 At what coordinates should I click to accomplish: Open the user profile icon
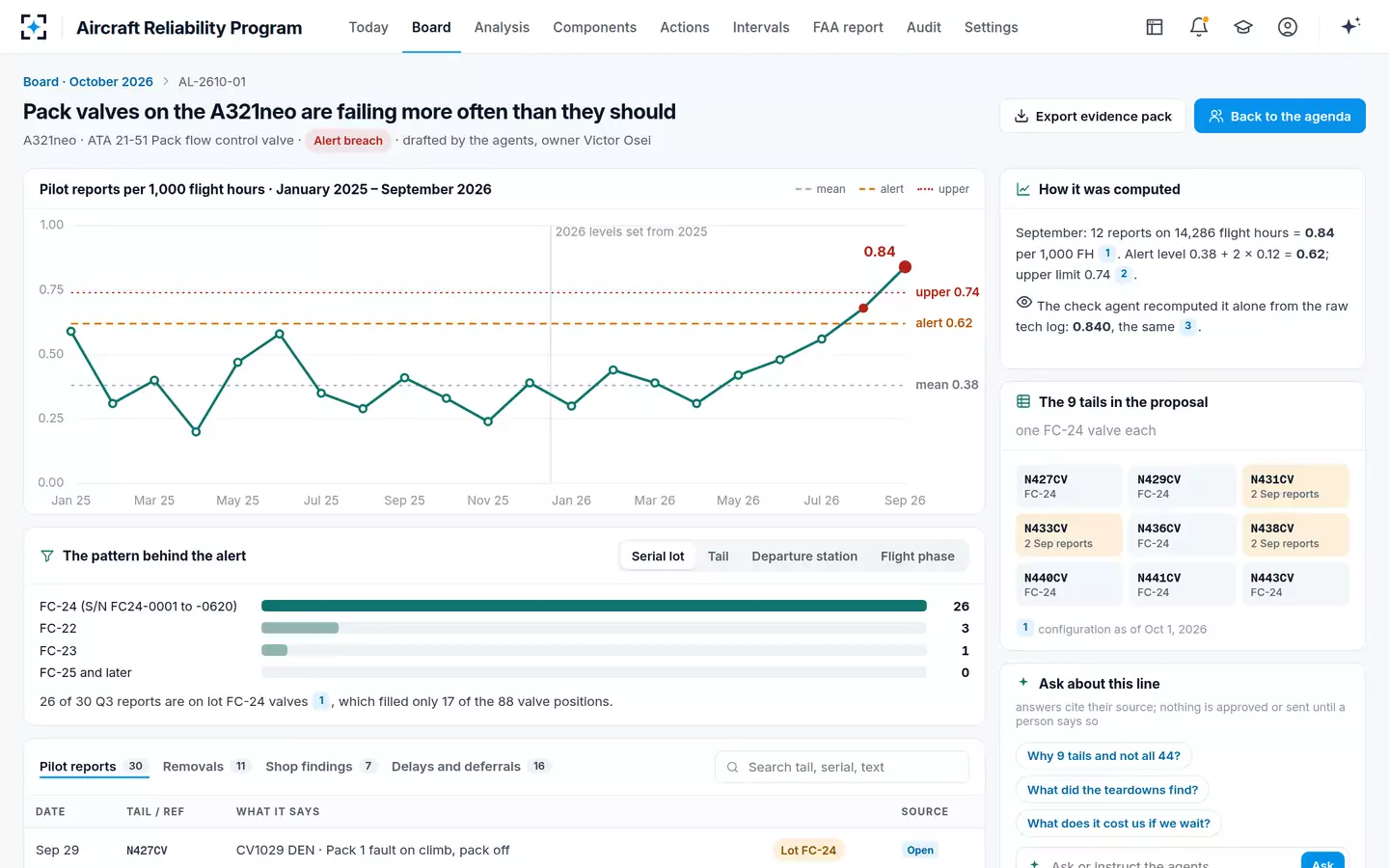point(1288,27)
